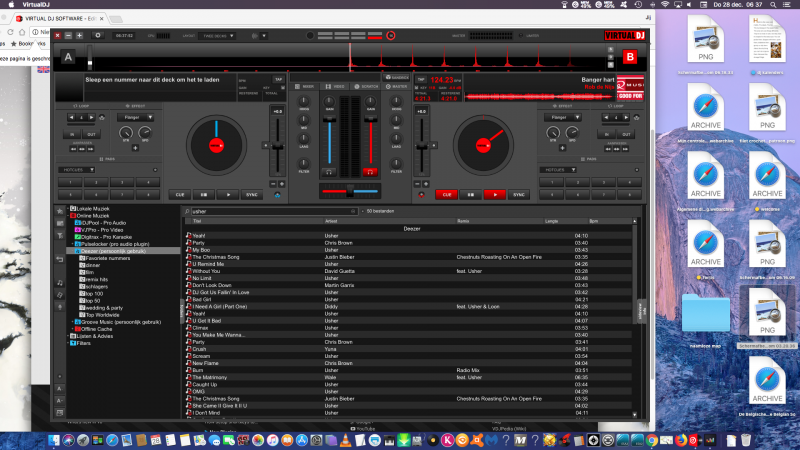This screenshot has width=800, height=450.
Task: Toggle deck A loop OUT button
Action: coord(91,135)
